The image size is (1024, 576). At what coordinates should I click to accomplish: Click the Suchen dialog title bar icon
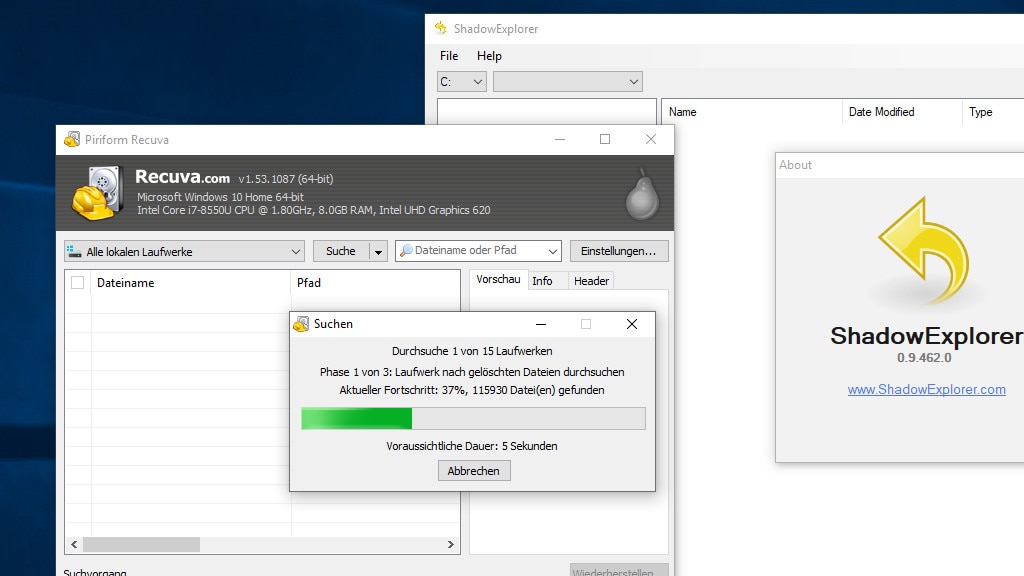303,324
